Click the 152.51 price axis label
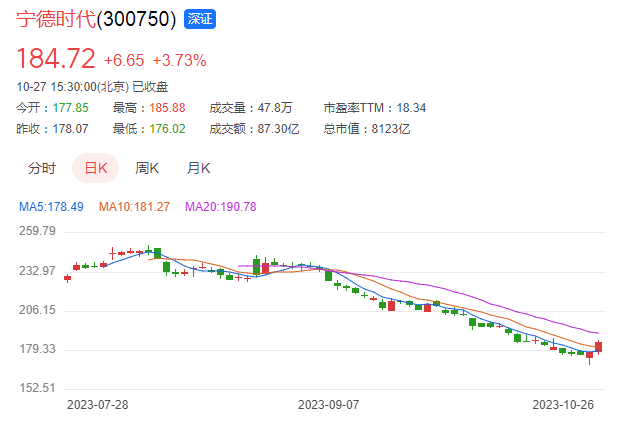The height and width of the screenshot is (424, 623). [37, 387]
